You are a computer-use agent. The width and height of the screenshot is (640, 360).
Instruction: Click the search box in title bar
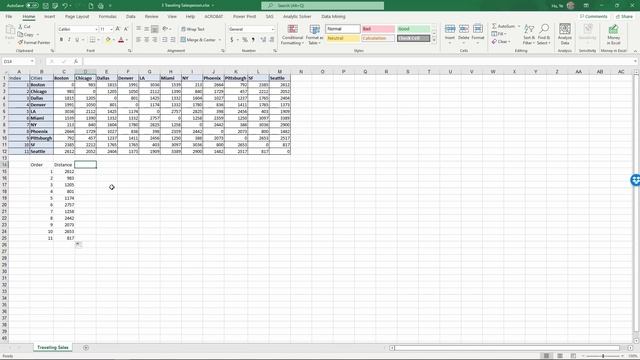(322, 6)
